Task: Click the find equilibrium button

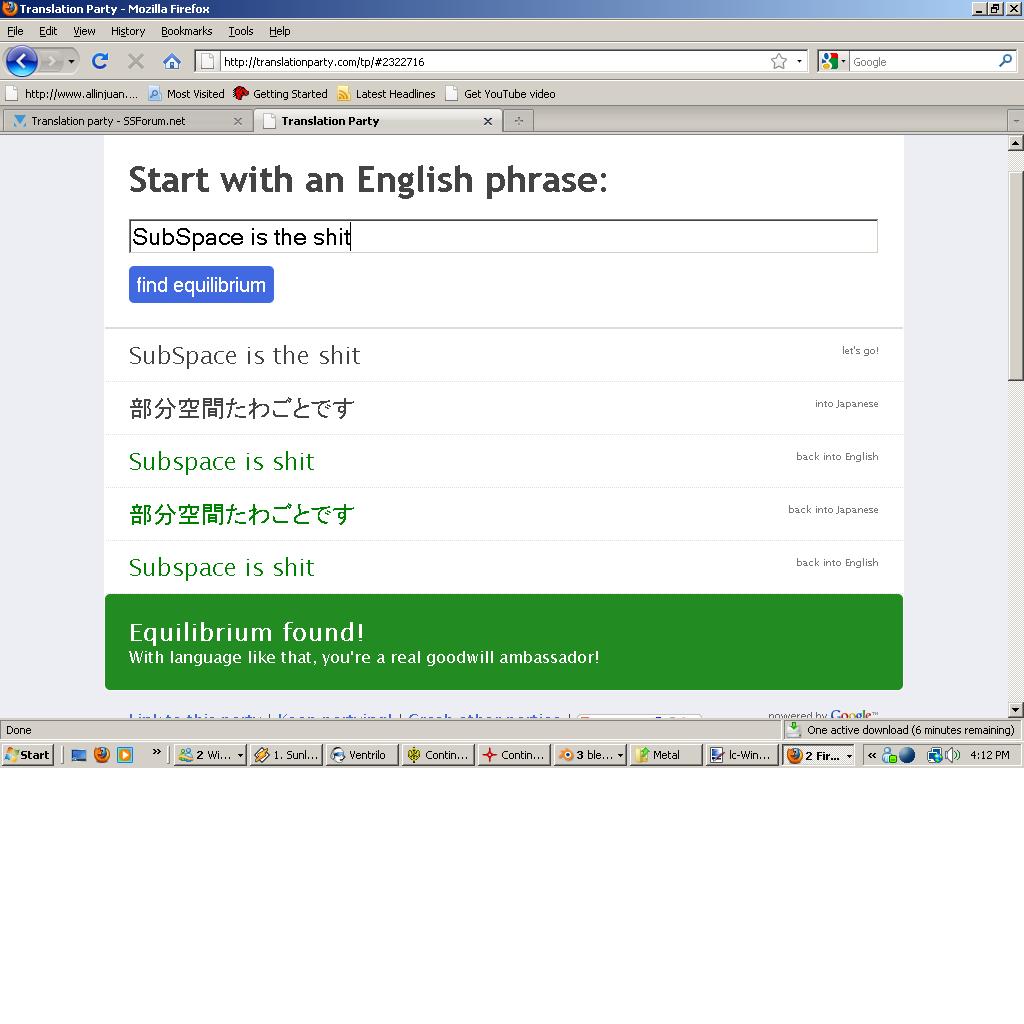Action: click(x=201, y=285)
